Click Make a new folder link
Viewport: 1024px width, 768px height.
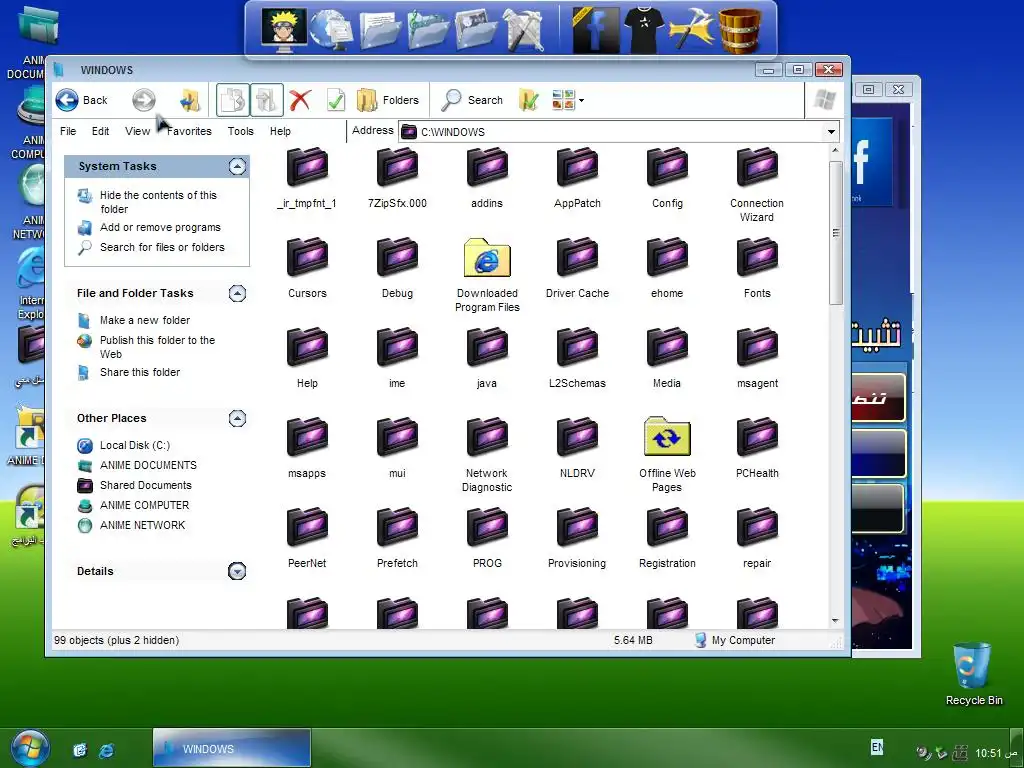[x=144, y=320]
